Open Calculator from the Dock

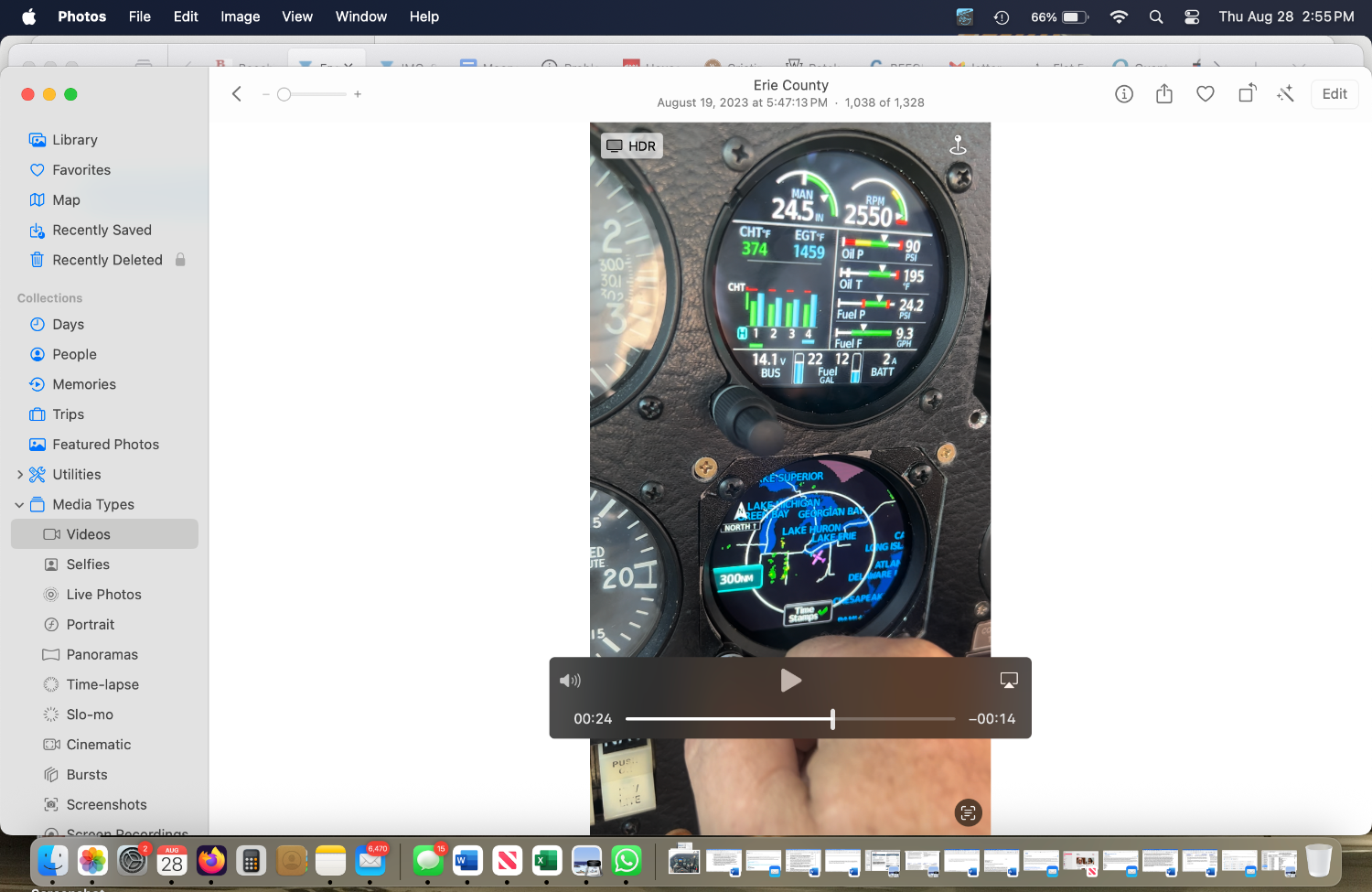(251, 861)
